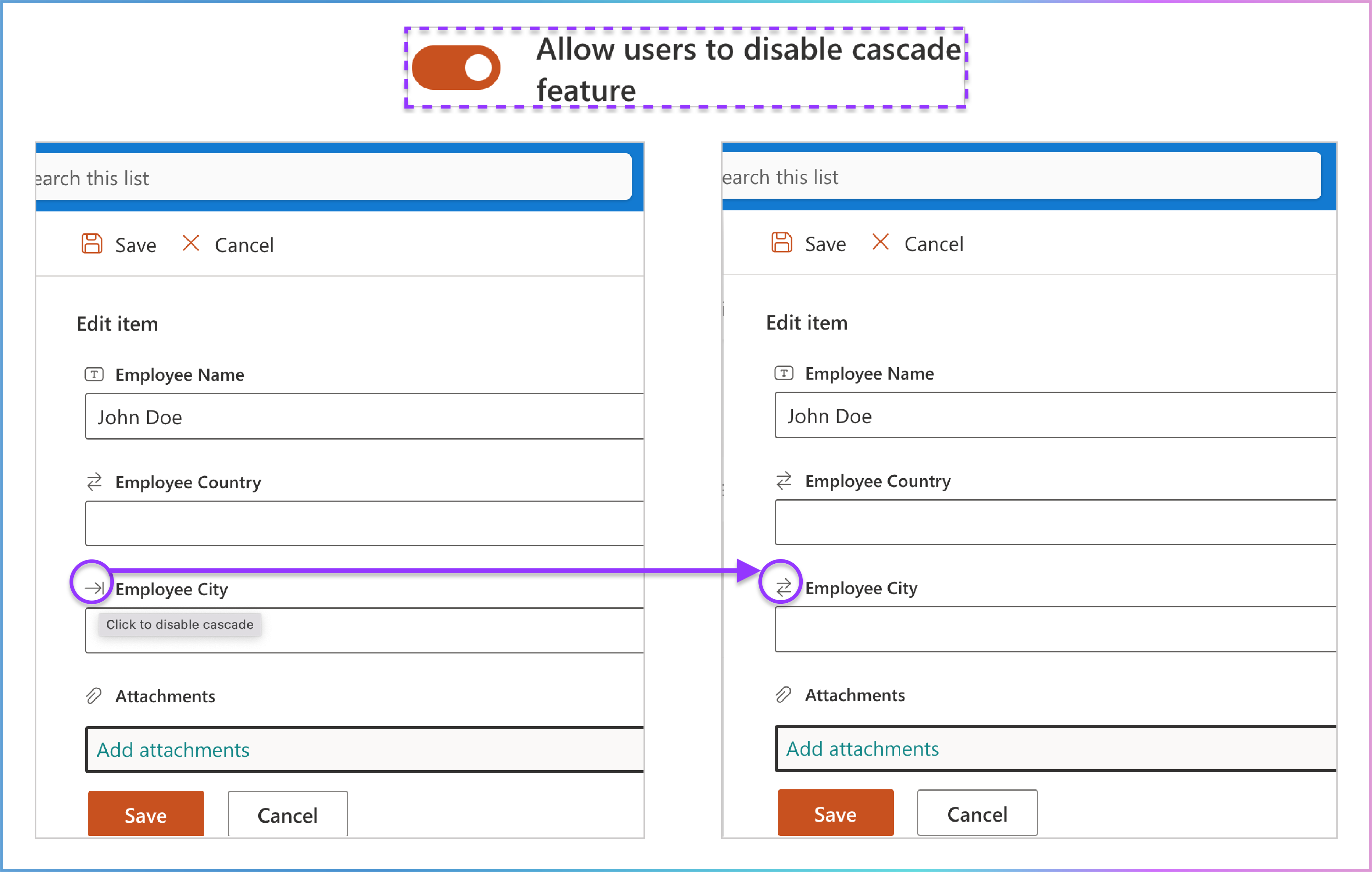Image resolution: width=1372 pixels, height=872 pixels.
Task: Click the 'Employee City' label in right form
Action: pyautogui.click(x=861, y=588)
